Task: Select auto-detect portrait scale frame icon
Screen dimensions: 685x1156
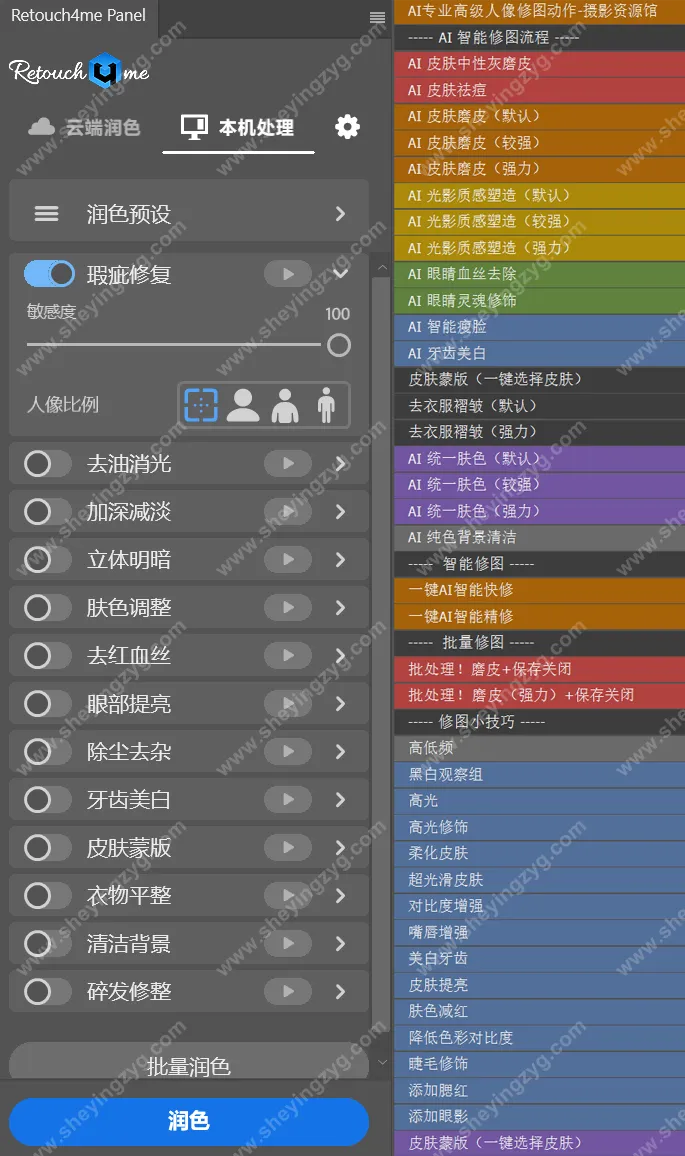Action: [x=201, y=404]
